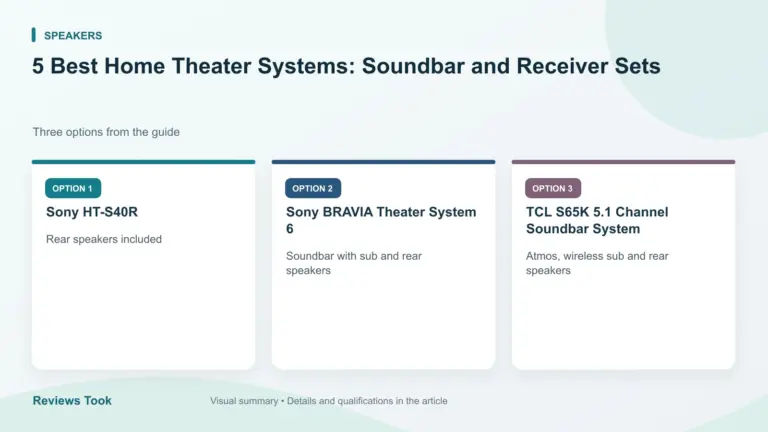Select the OPTION 3 badge

click(553, 188)
